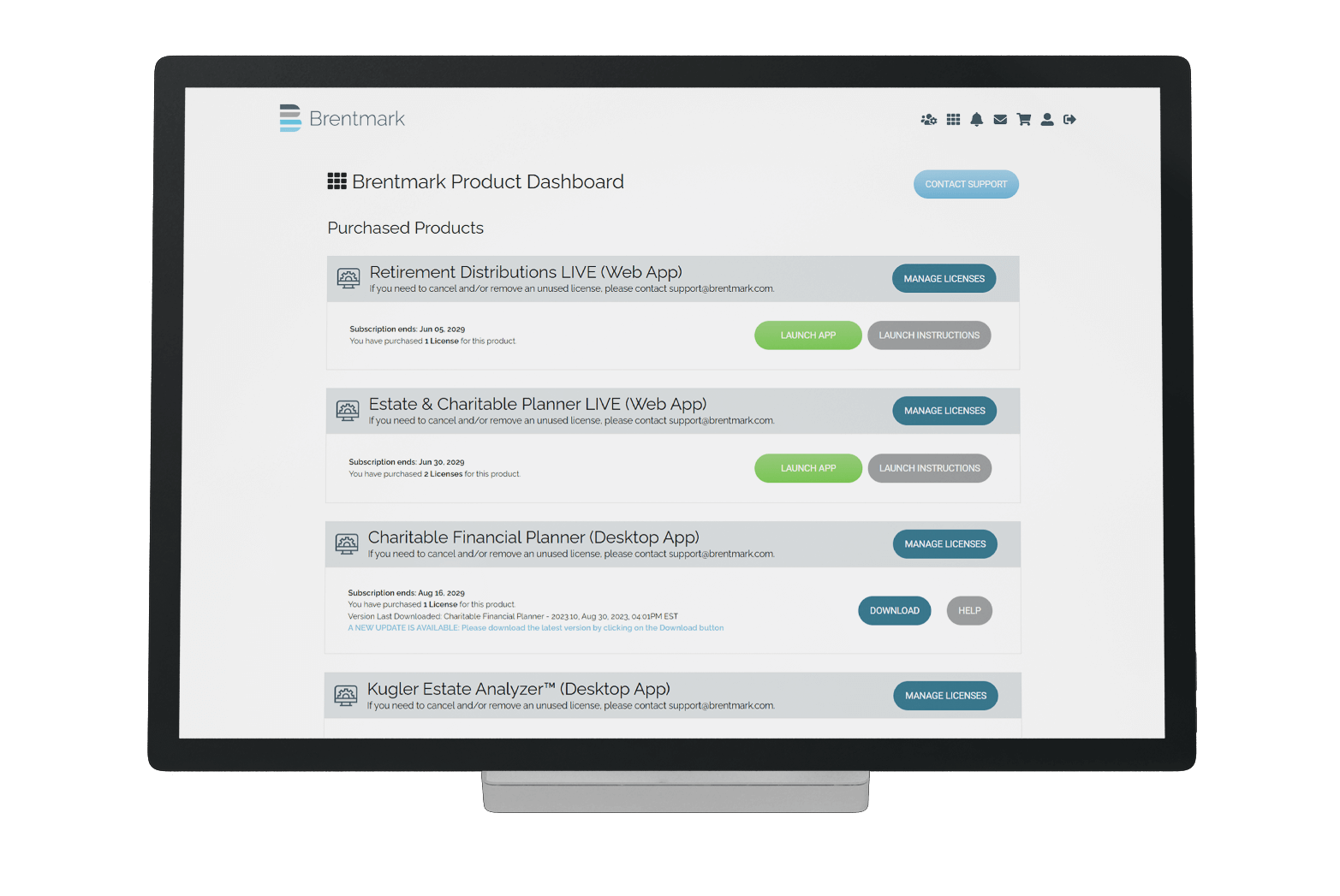Launch the Estate & Charitable Planner app
The height and width of the screenshot is (896, 1340).
click(808, 468)
